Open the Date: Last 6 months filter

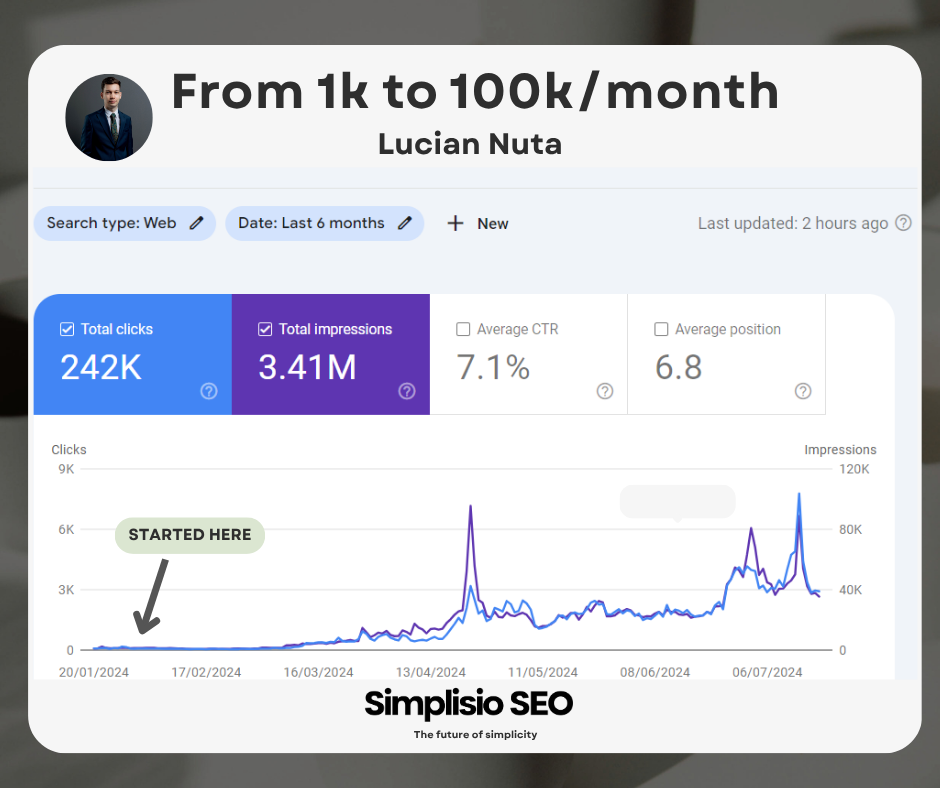pos(311,223)
